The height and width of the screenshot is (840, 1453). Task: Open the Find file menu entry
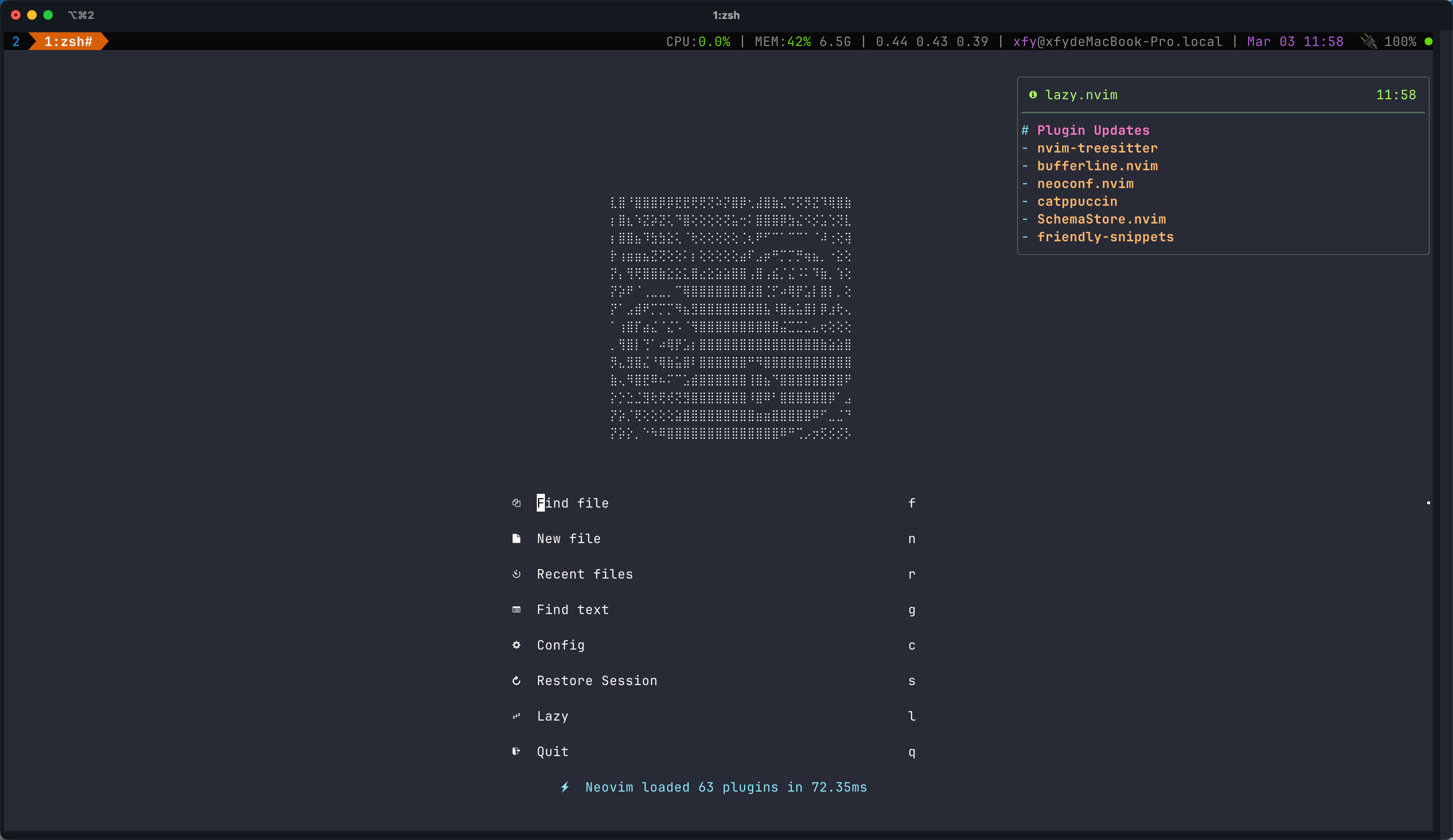[x=572, y=503]
